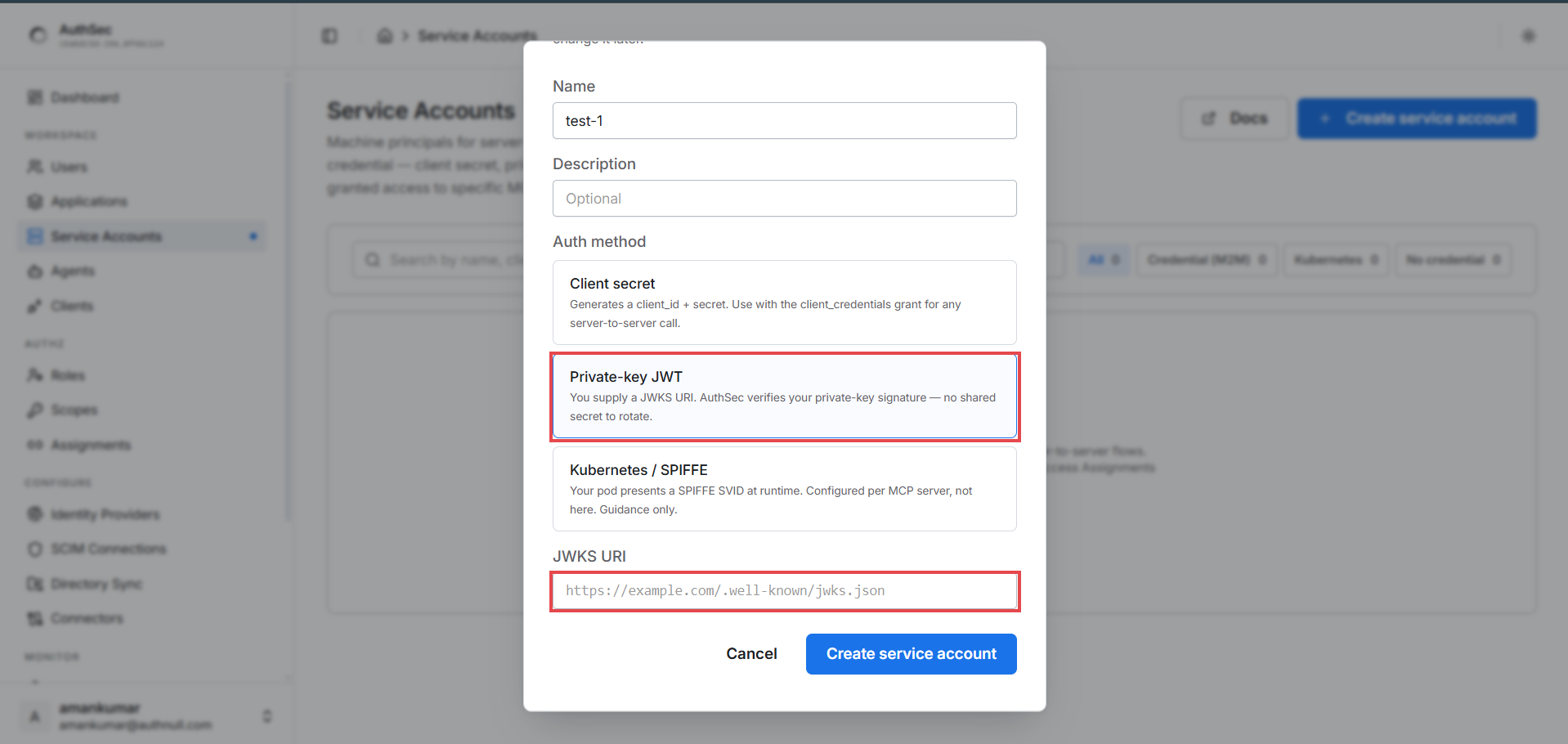The height and width of the screenshot is (744, 1568).
Task: Click the JWKS URI input field
Action: 784,590
